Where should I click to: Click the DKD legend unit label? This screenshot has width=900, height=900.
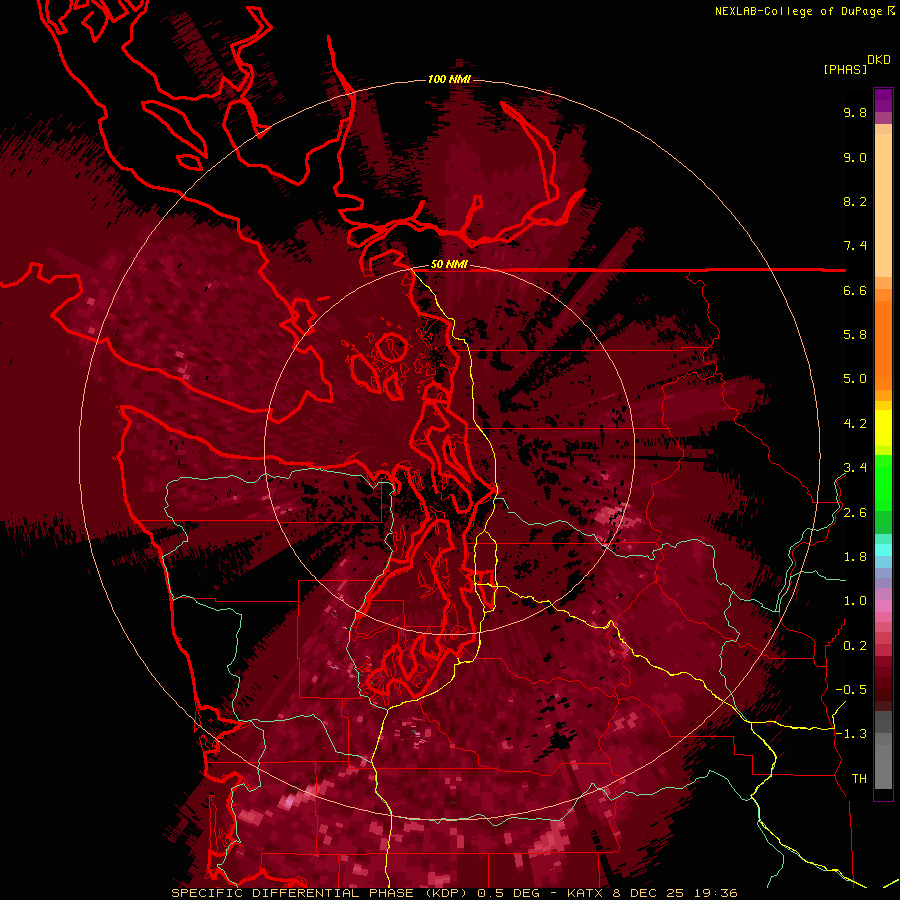pyautogui.click(x=879, y=60)
